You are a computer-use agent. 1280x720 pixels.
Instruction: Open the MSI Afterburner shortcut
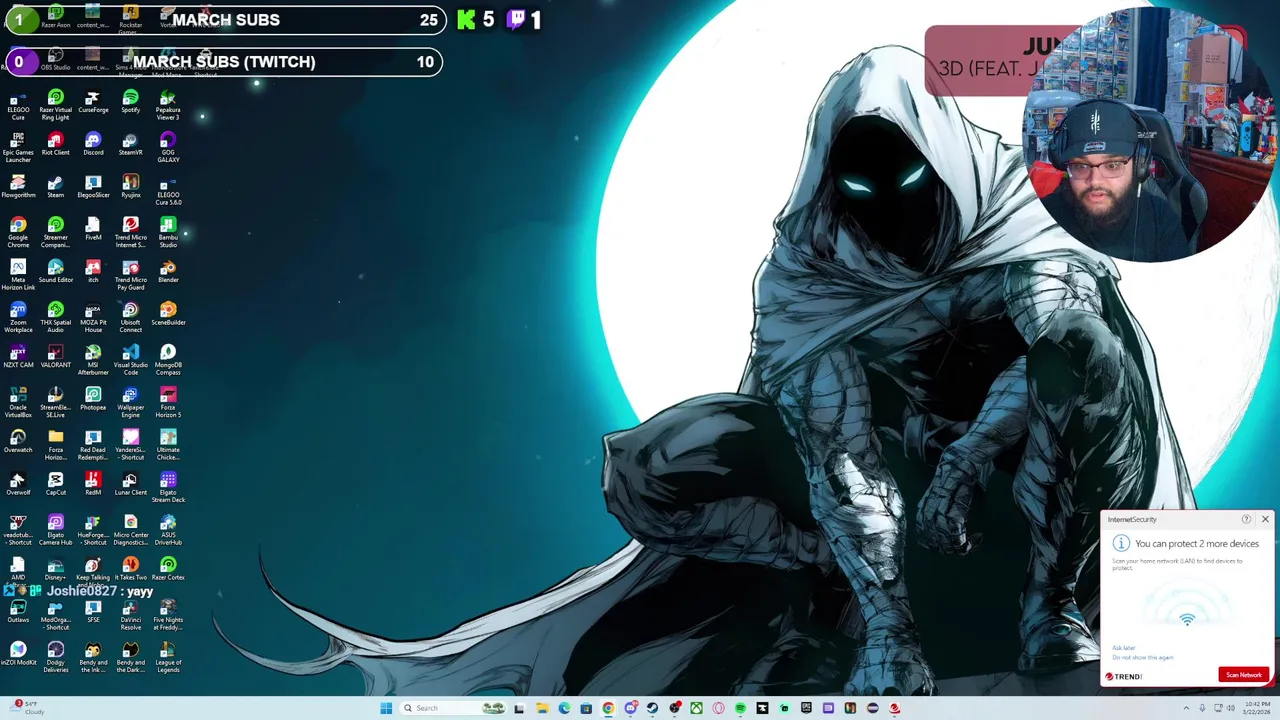click(x=93, y=360)
